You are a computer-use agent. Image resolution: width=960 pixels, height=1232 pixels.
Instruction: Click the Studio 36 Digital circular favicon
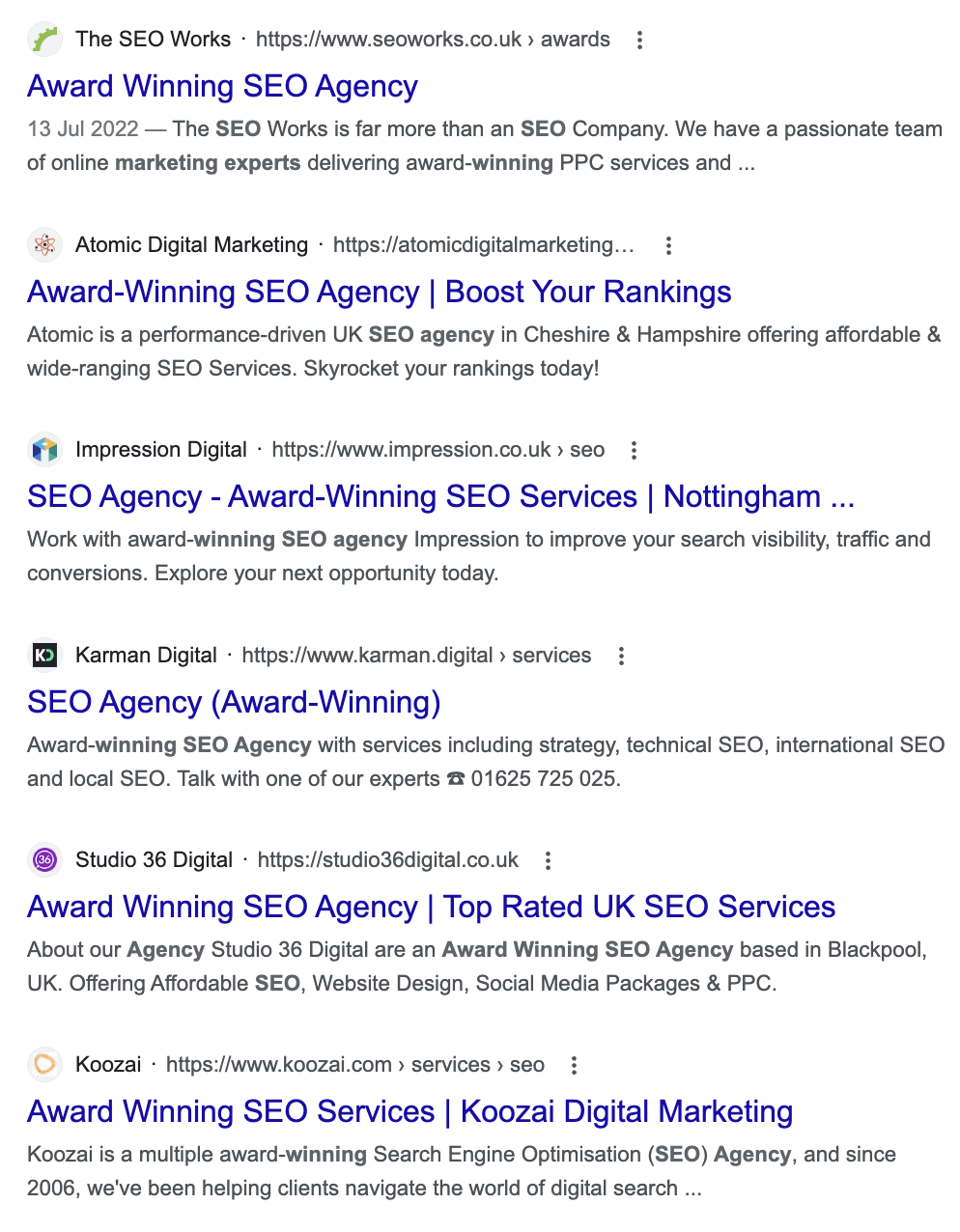[x=44, y=860]
